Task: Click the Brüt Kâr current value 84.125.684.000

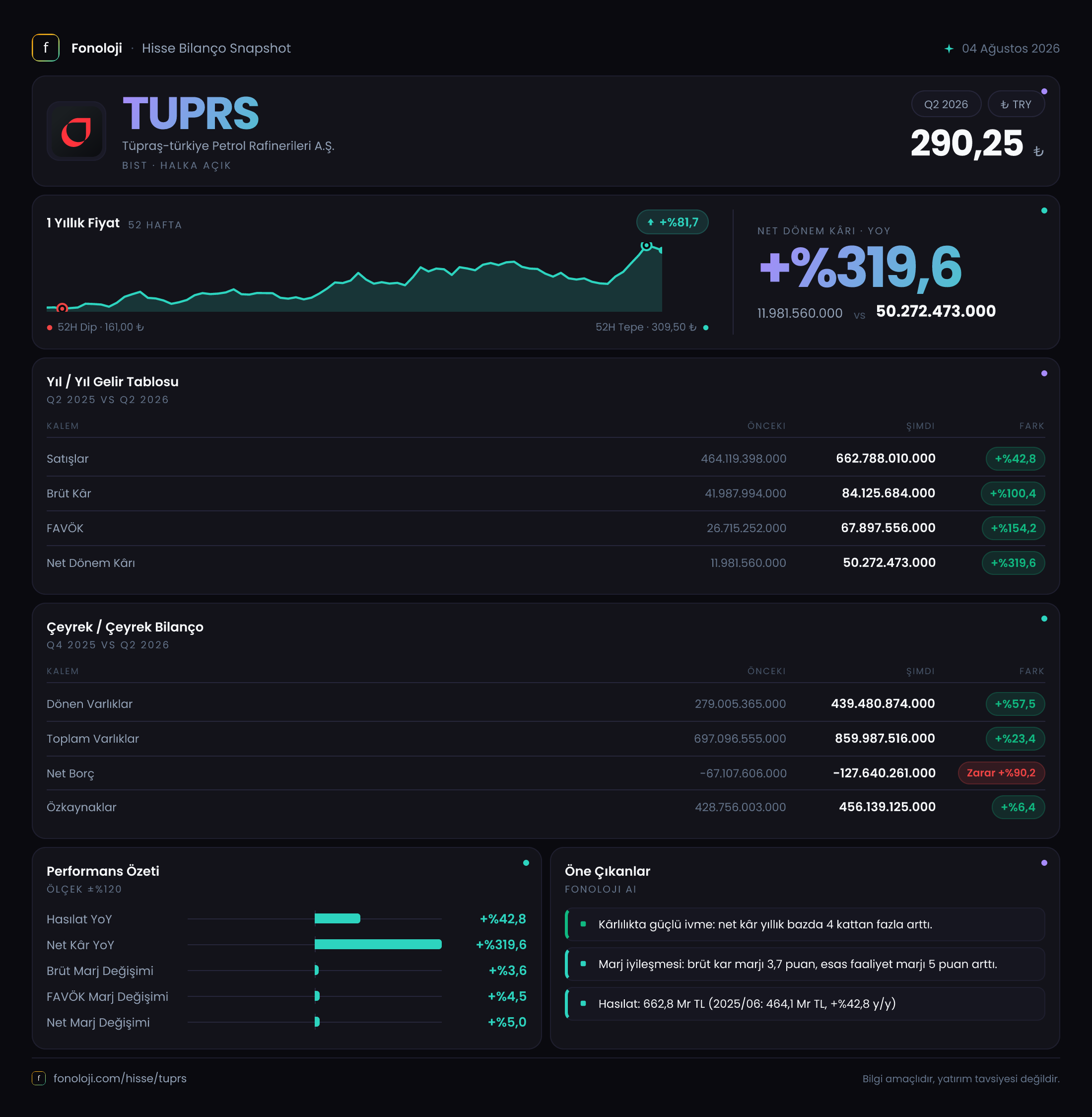Action: coord(888,493)
